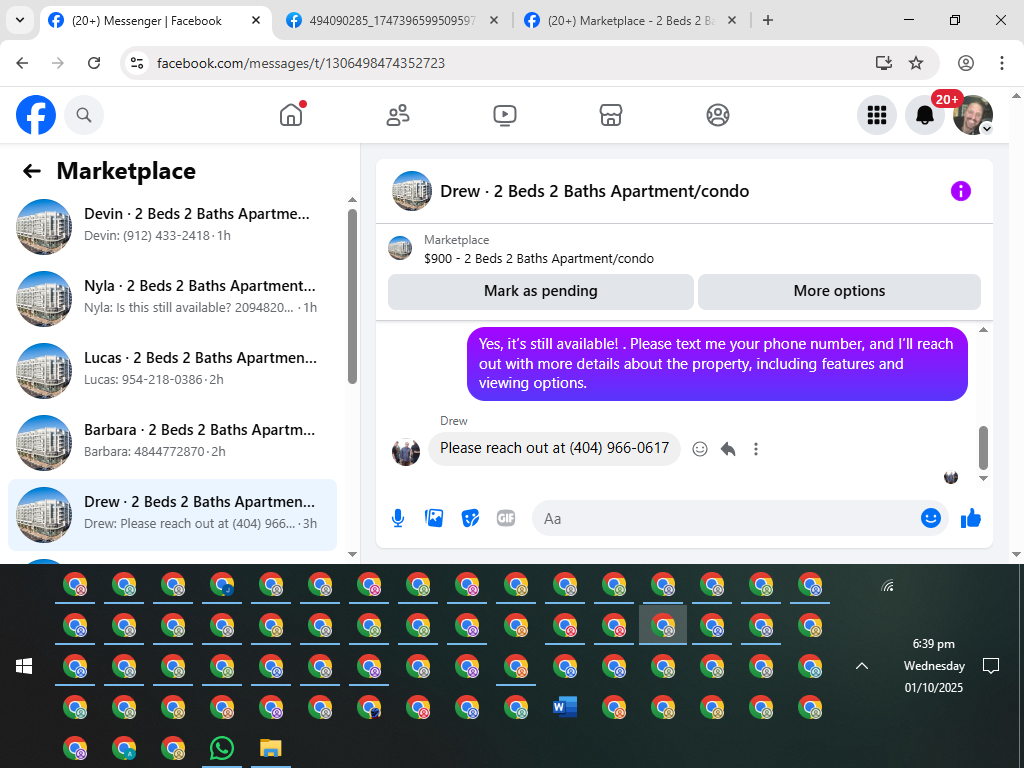1024x768 pixels.
Task: Open Barbara's conversation in list
Action: 172,442
